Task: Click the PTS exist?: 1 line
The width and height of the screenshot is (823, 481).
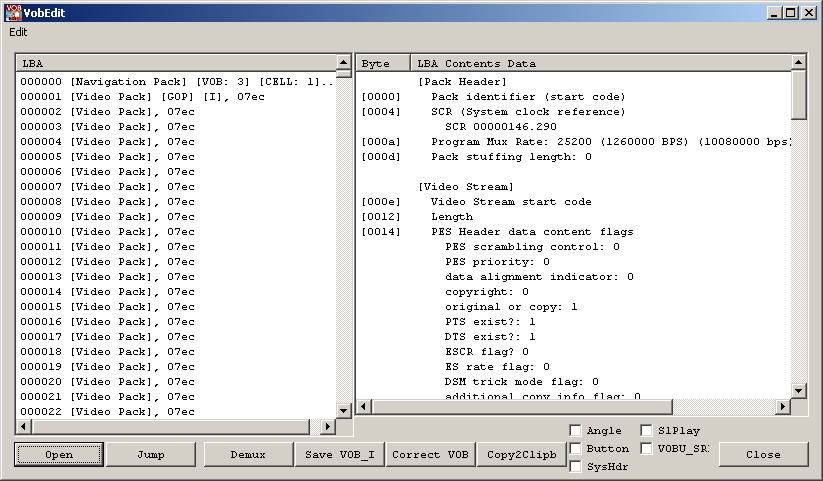Action: (x=490, y=321)
